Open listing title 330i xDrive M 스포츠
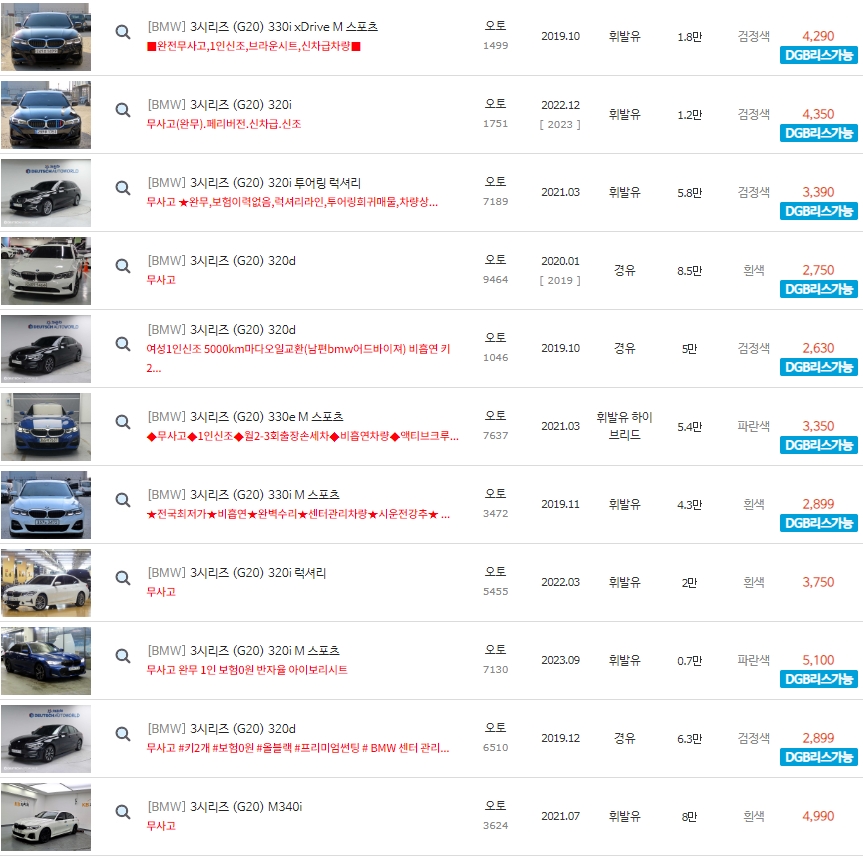Viewport: 863px width, 857px height. pyautogui.click(x=263, y=27)
